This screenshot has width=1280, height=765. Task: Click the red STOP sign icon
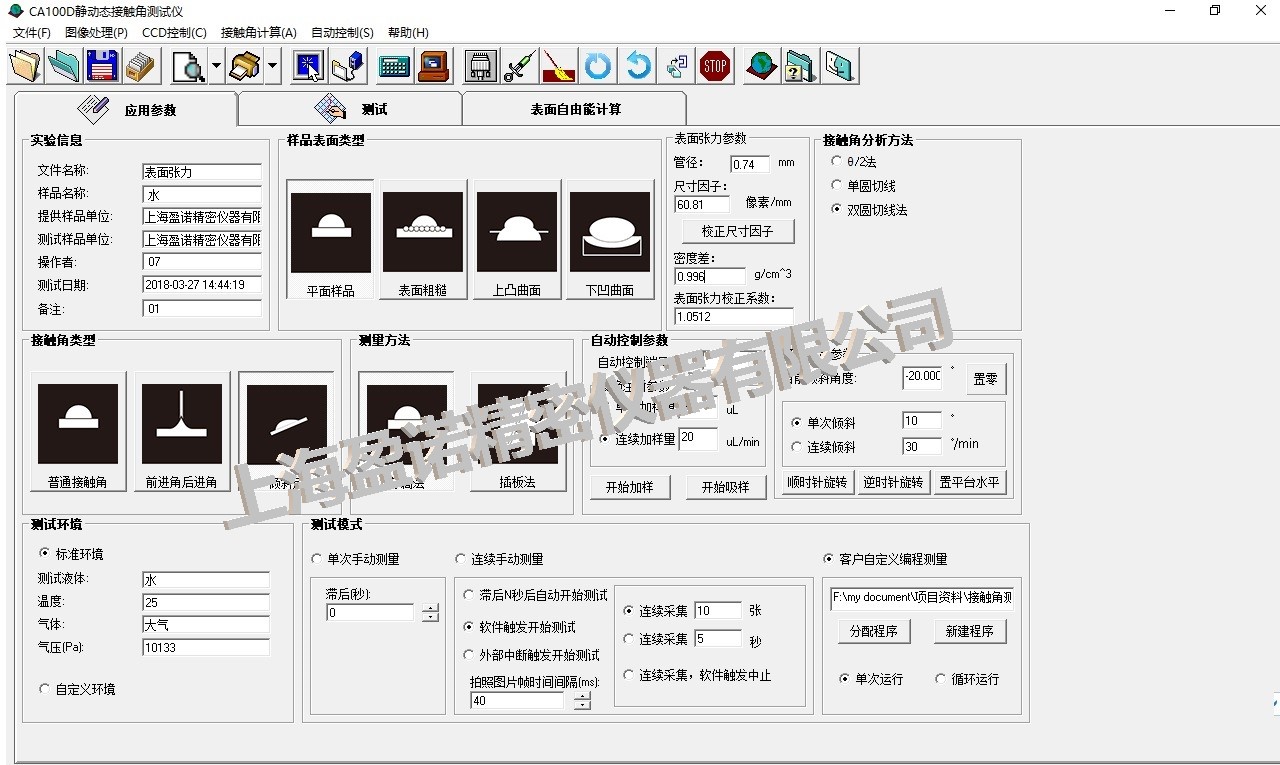click(x=715, y=66)
